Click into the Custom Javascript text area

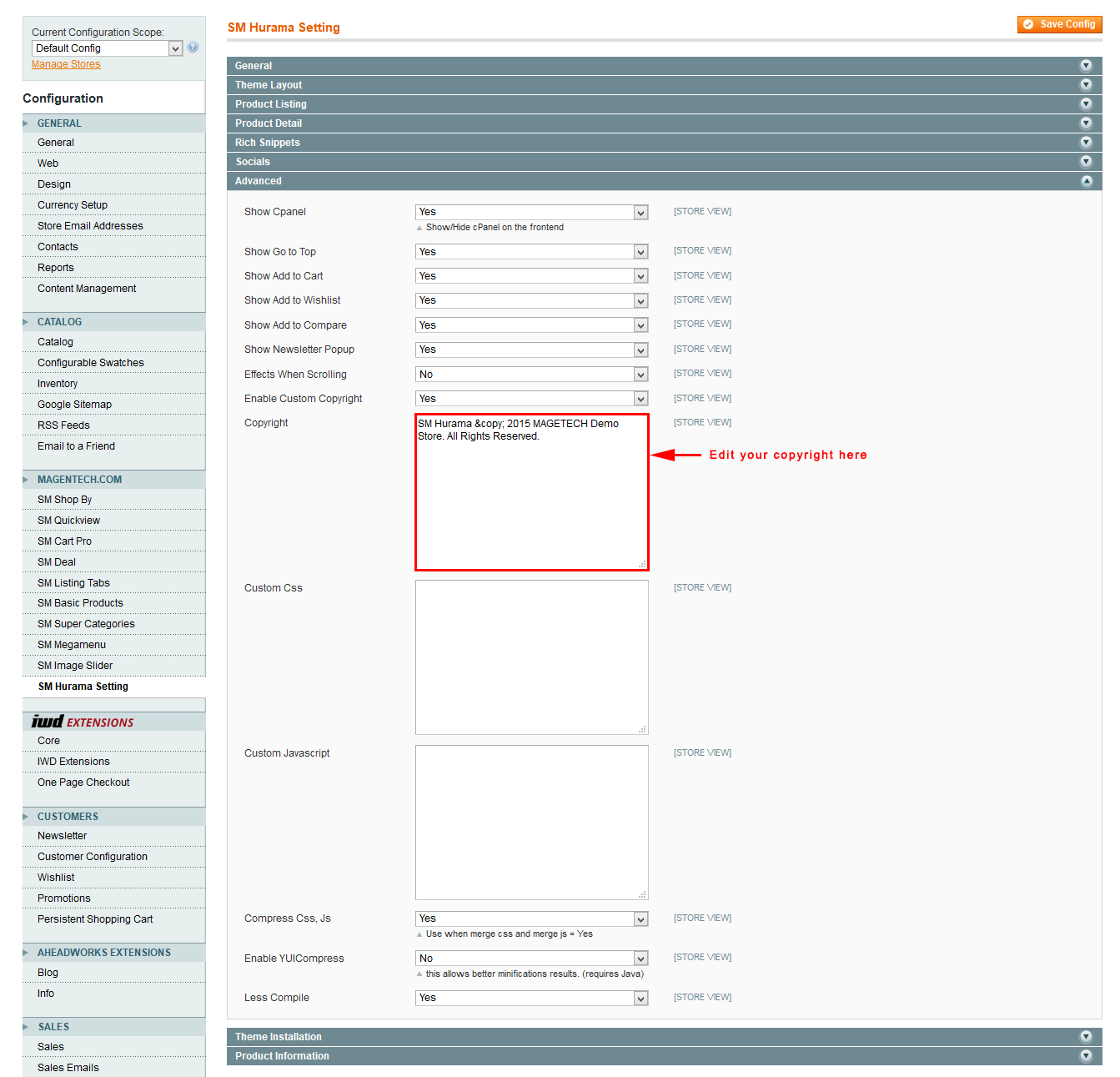(x=532, y=823)
